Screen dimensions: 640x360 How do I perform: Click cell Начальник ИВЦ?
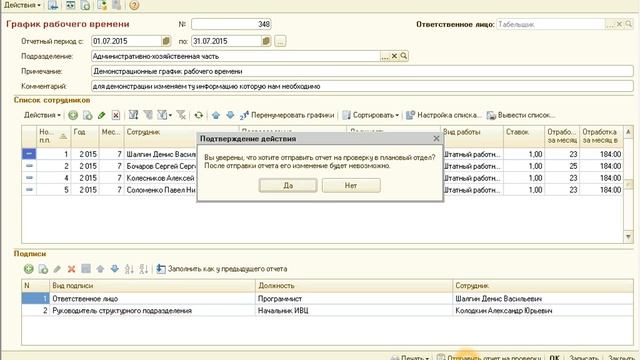click(354, 311)
